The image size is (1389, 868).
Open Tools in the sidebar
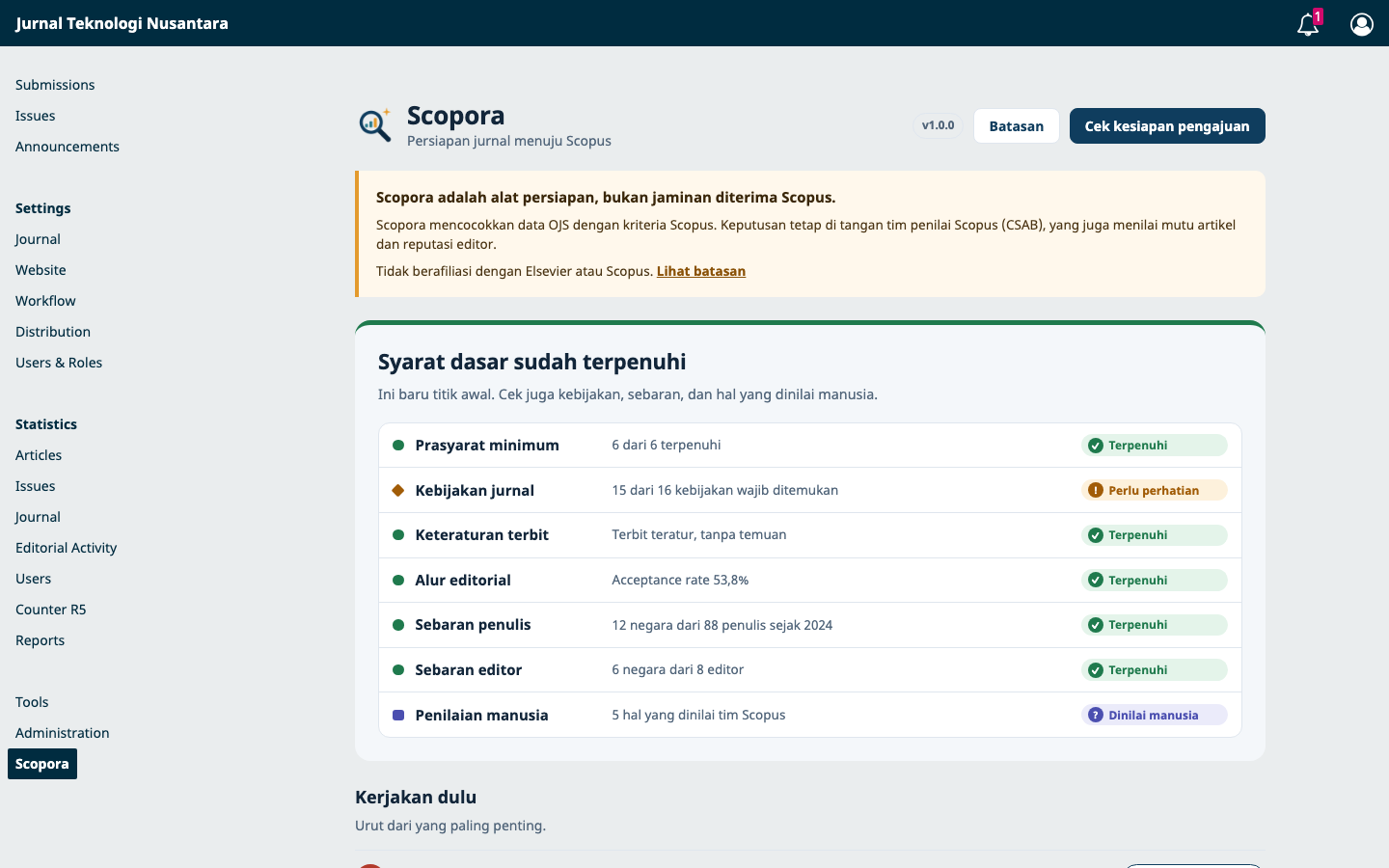[32, 702]
